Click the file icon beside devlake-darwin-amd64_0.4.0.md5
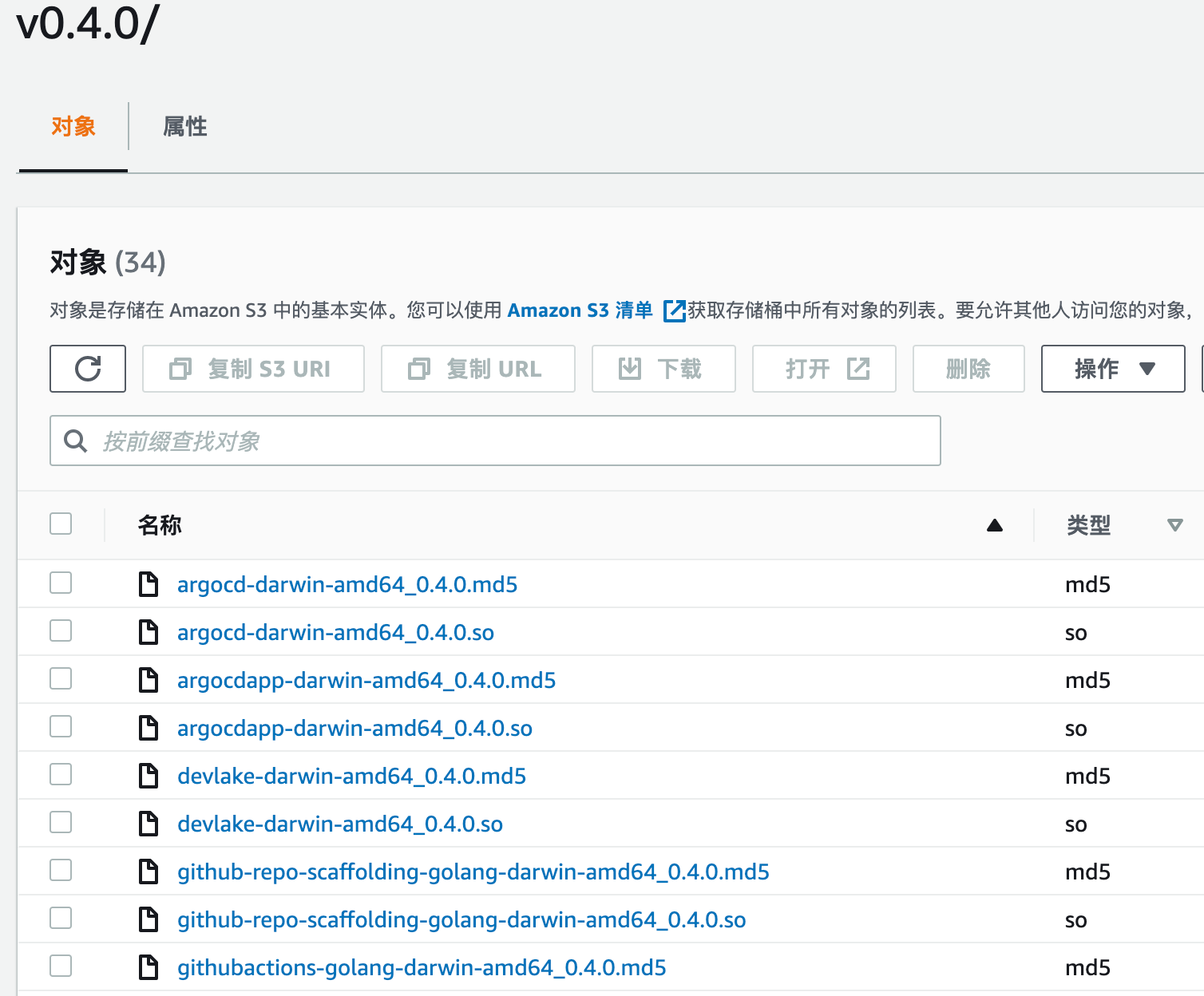Image resolution: width=1204 pixels, height=996 pixels. tap(149, 776)
